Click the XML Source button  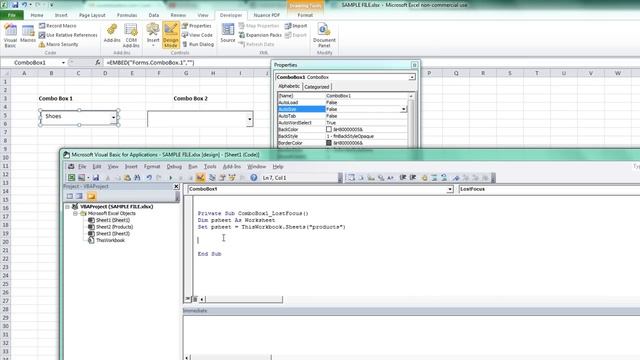tap(228, 33)
